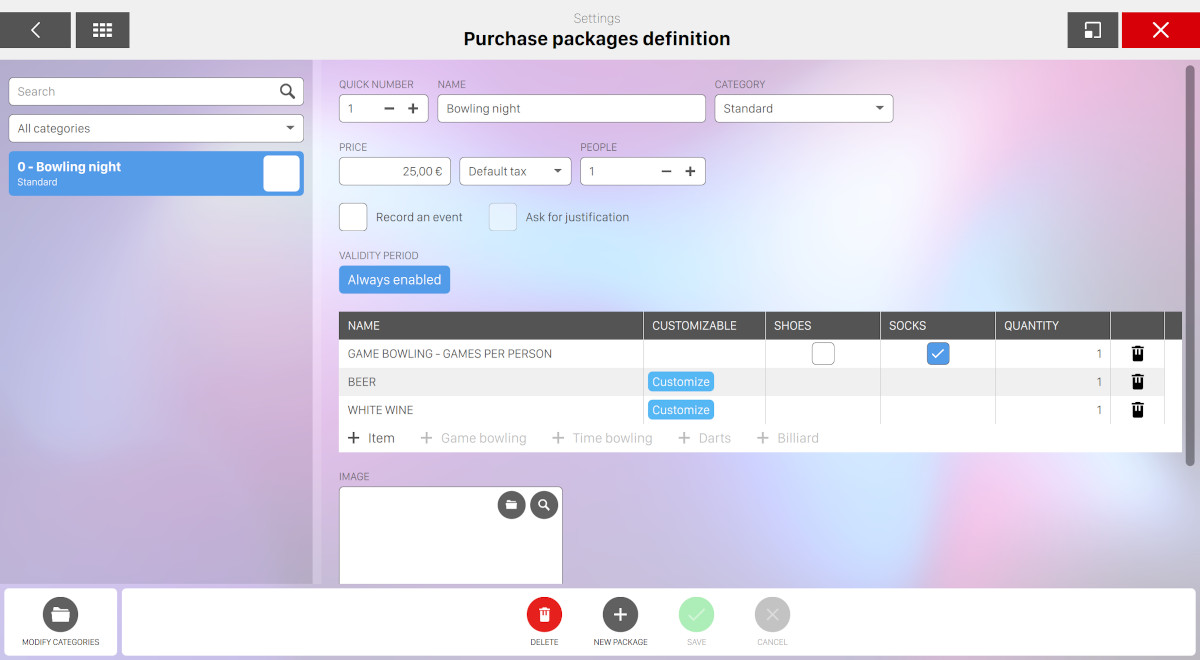Increase People count with plus
Image resolution: width=1200 pixels, height=660 pixels.
(690, 172)
